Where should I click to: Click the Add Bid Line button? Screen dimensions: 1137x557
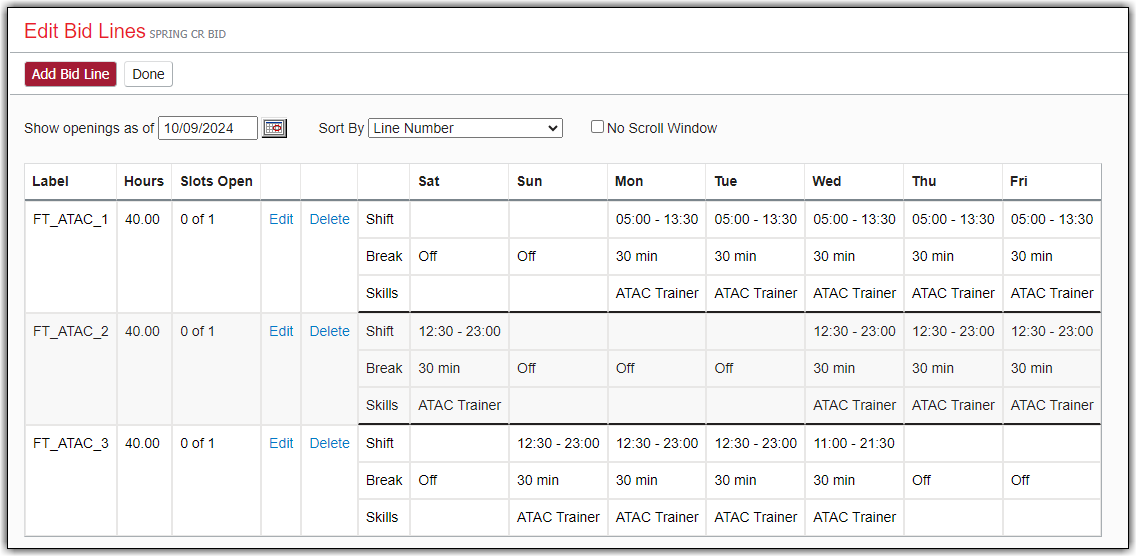(70, 74)
